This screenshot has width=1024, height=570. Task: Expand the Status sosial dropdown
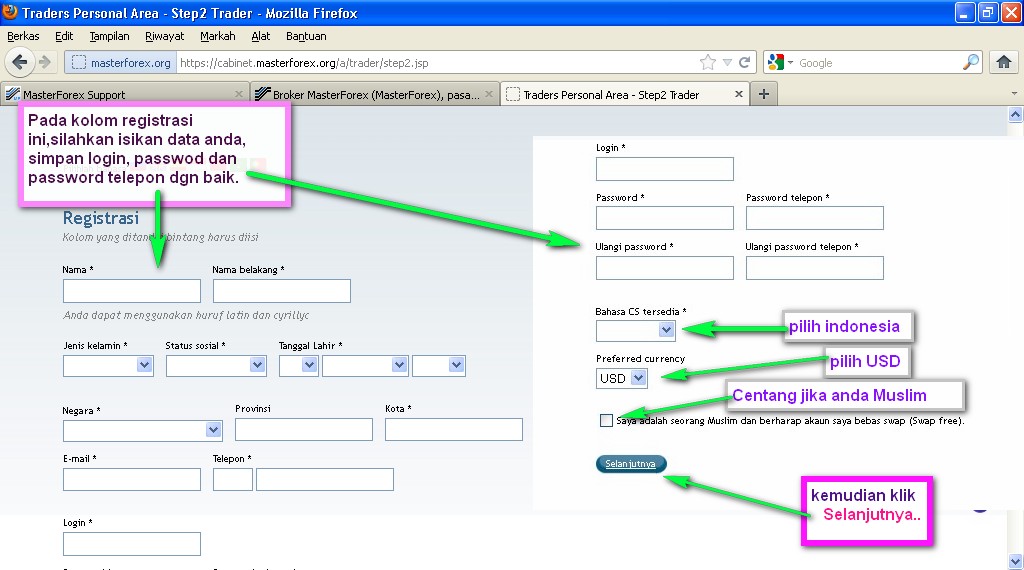(216, 366)
